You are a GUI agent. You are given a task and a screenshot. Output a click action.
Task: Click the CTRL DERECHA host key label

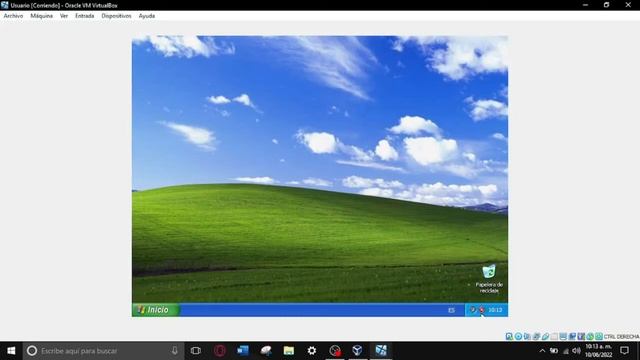click(622, 337)
